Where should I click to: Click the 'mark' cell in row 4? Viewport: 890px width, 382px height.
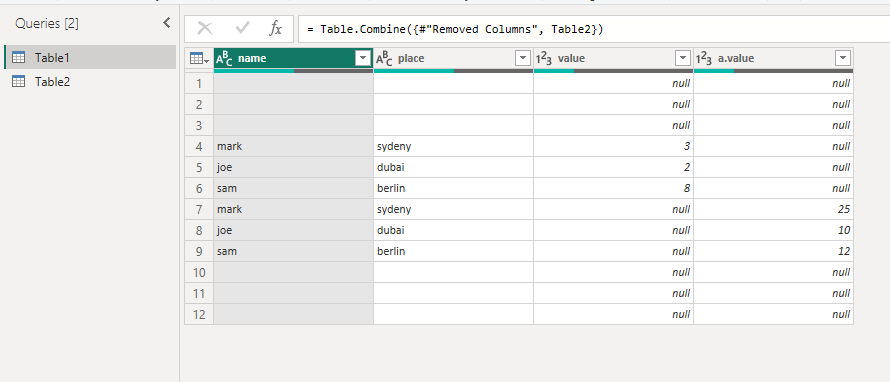pyautogui.click(x=293, y=146)
